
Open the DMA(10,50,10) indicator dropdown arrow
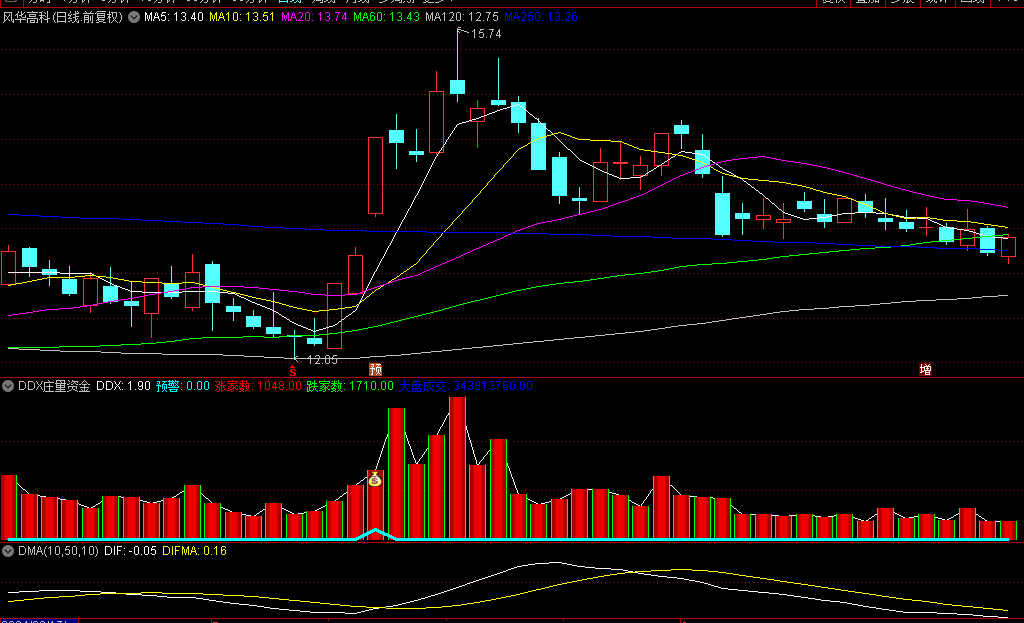coord(8,551)
